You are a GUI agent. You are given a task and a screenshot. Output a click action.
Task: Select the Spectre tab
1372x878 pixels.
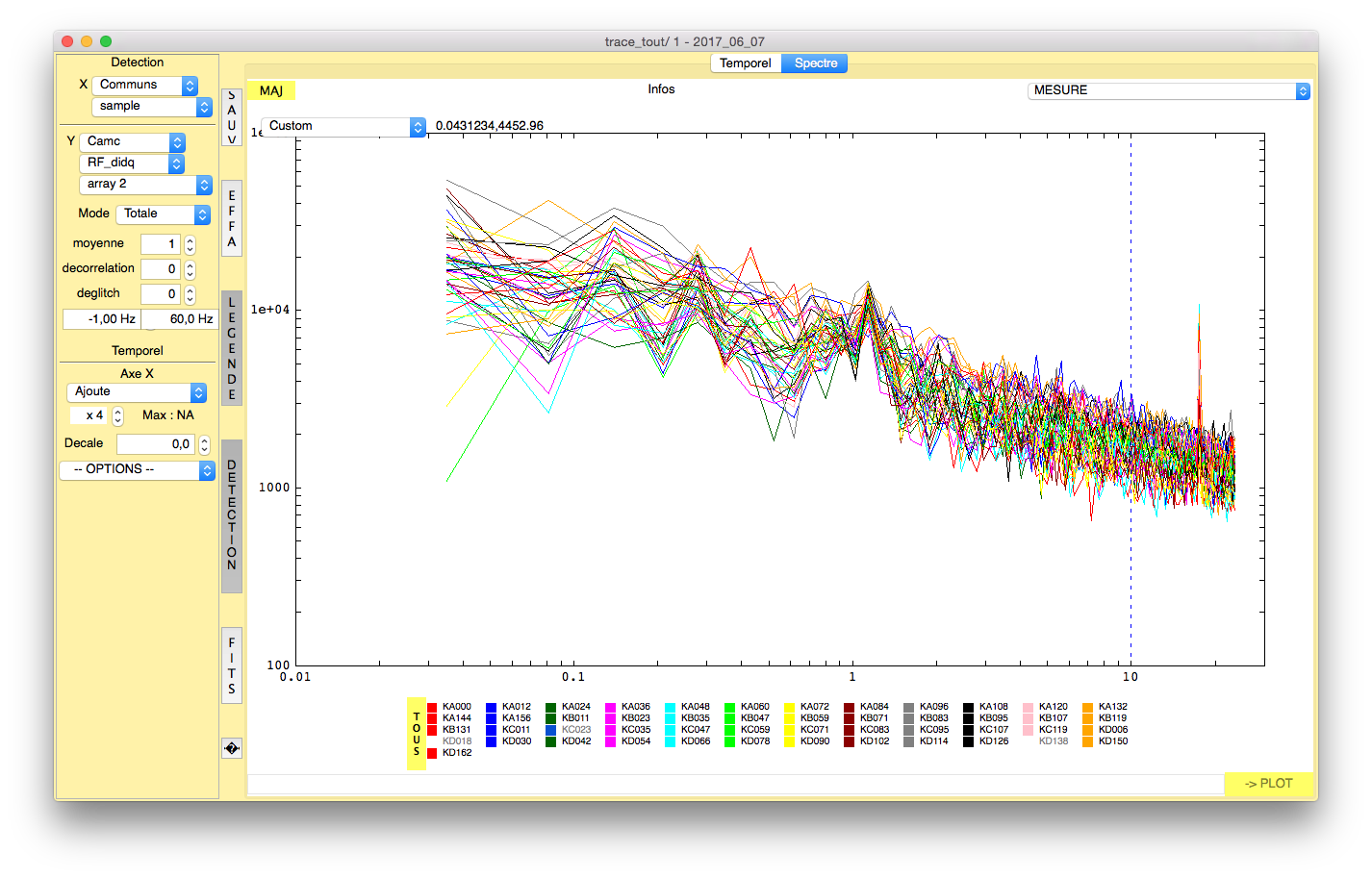point(815,63)
